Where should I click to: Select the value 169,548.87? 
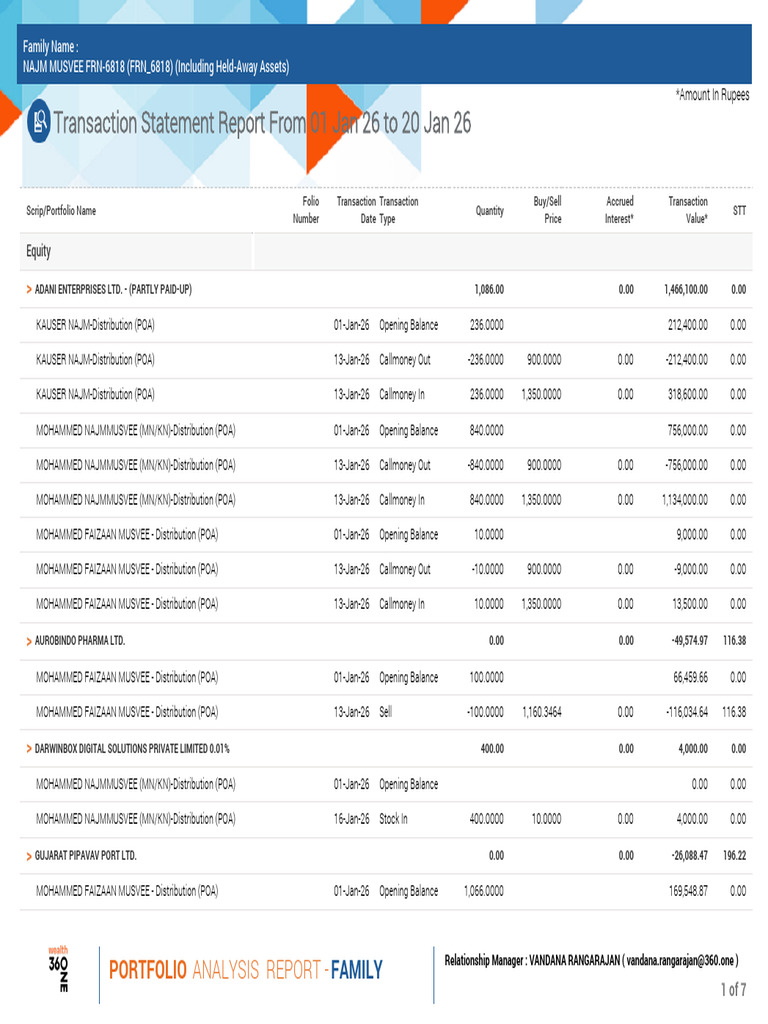tap(688, 891)
